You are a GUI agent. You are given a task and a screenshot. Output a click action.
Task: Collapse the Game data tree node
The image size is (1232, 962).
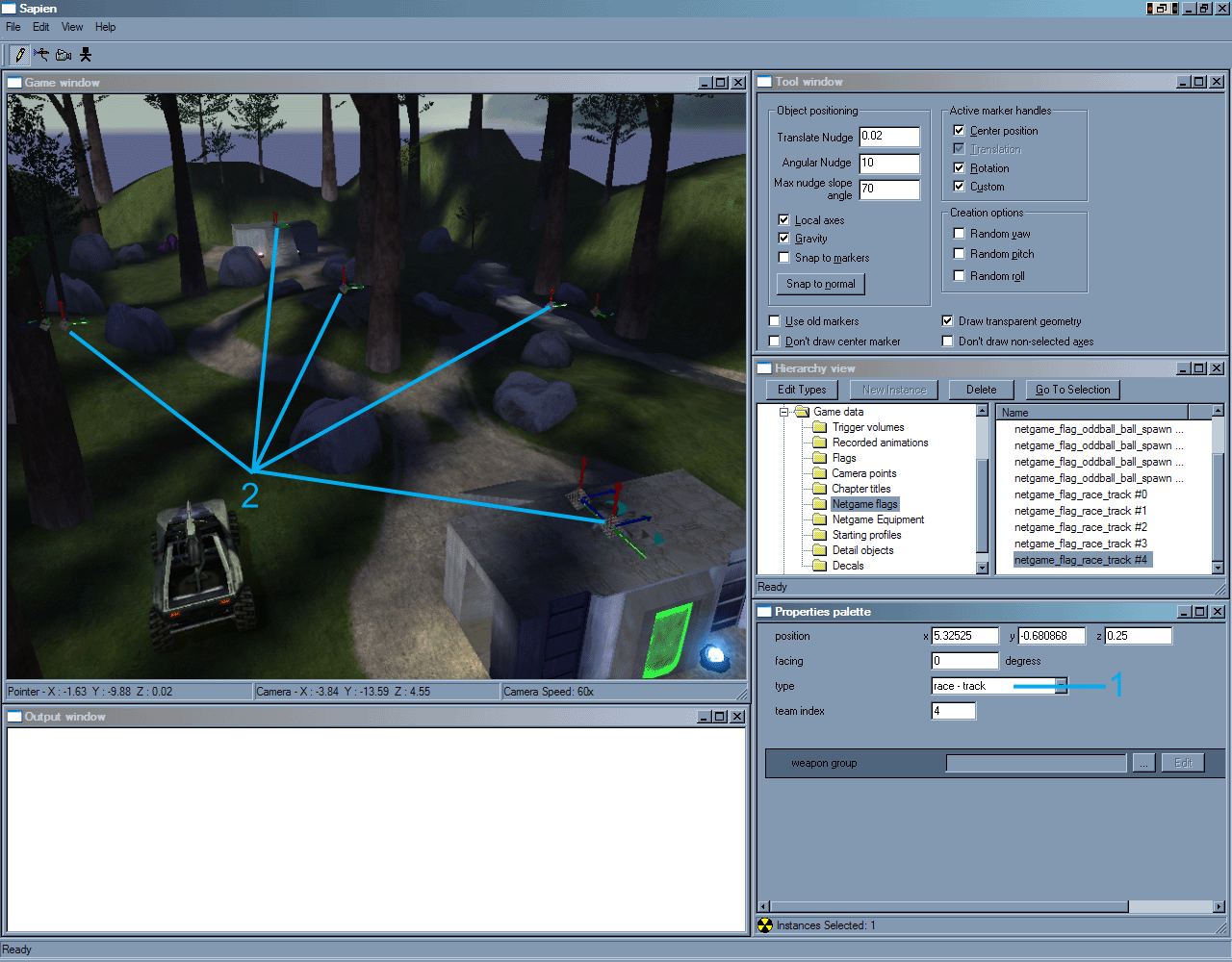pos(783,412)
